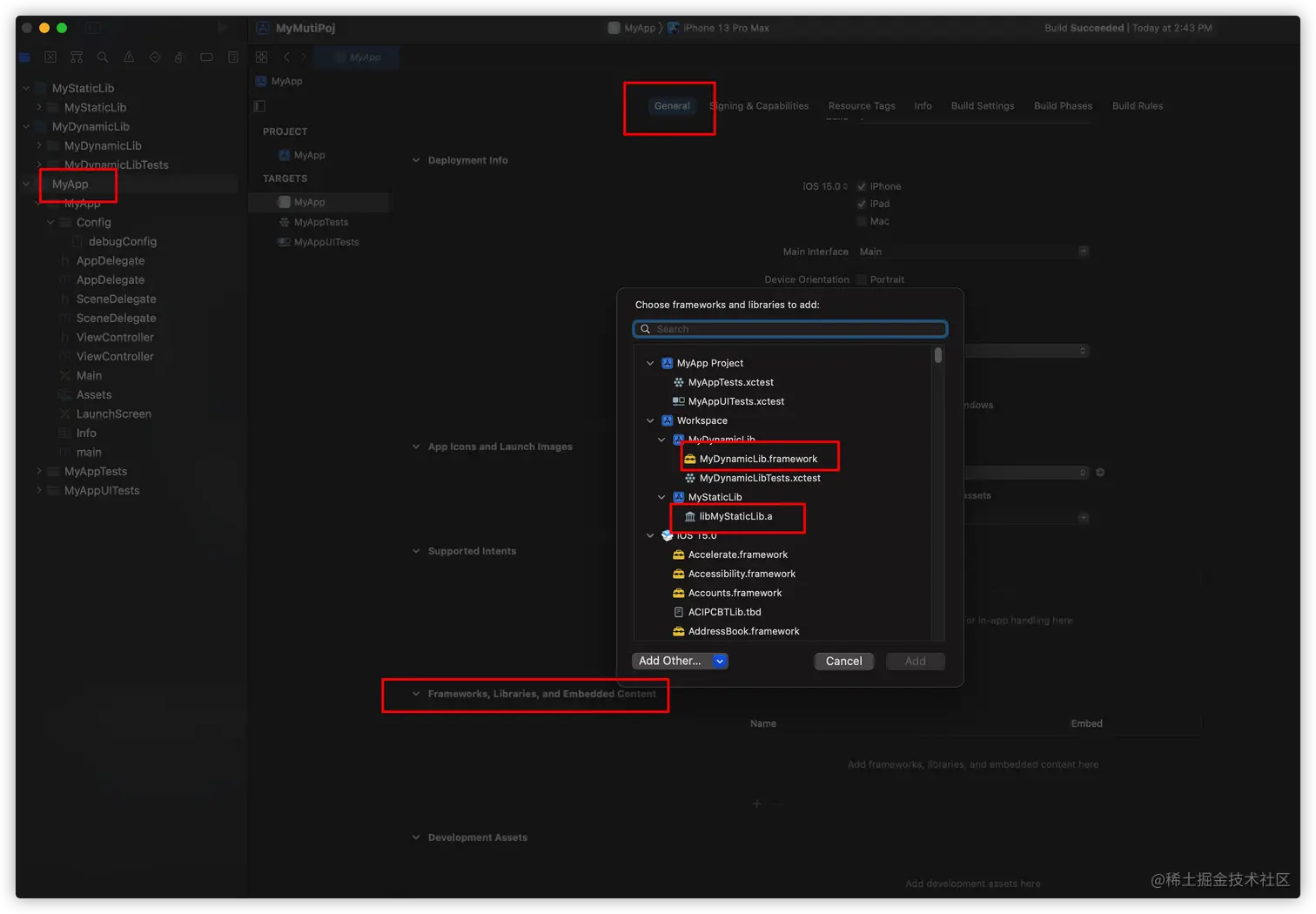Select the iPhone 13 Pro Max destination
Screen dimensions: 1316x914
click(718, 28)
